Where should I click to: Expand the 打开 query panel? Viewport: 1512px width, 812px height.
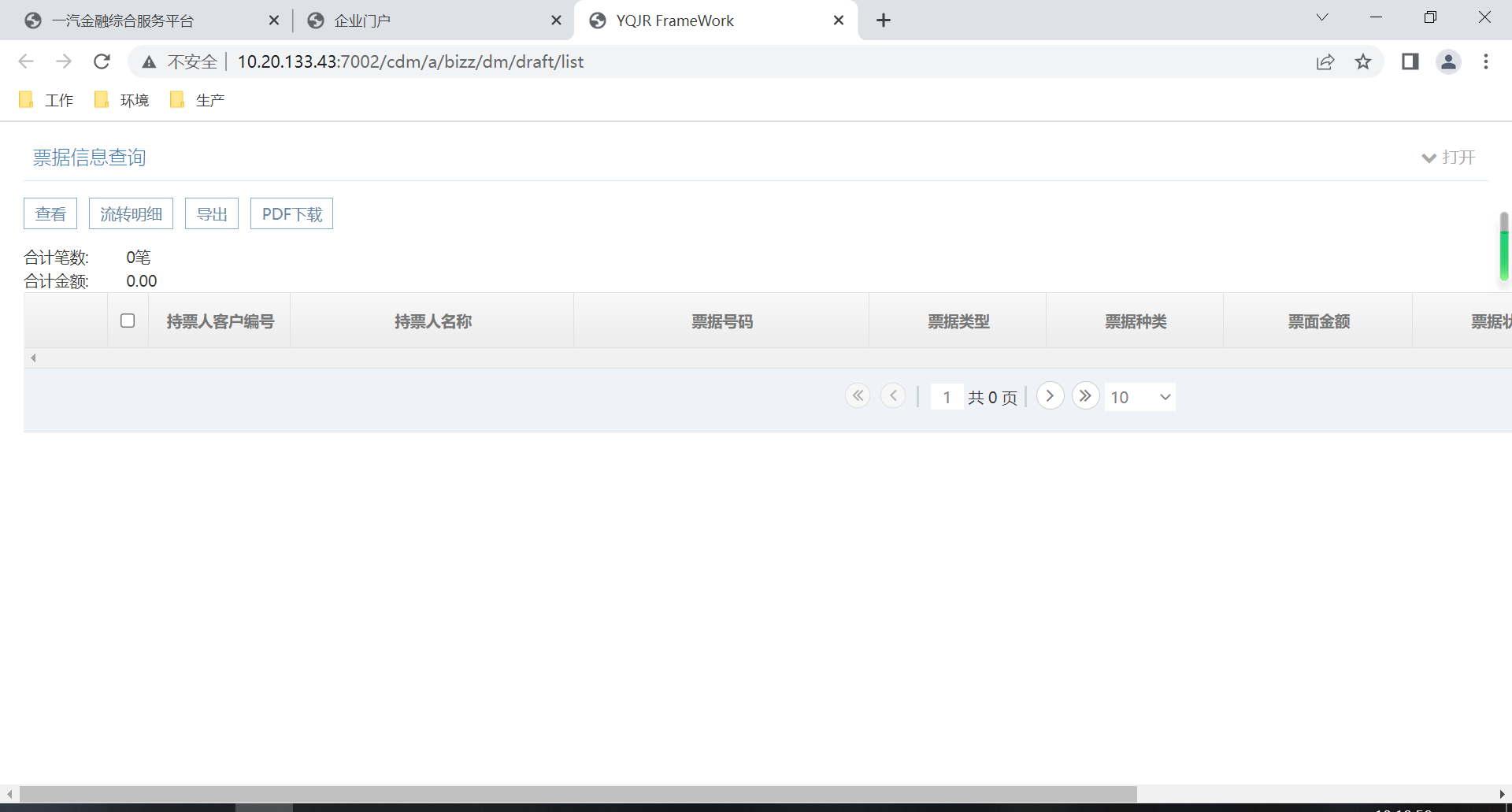[x=1448, y=158]
